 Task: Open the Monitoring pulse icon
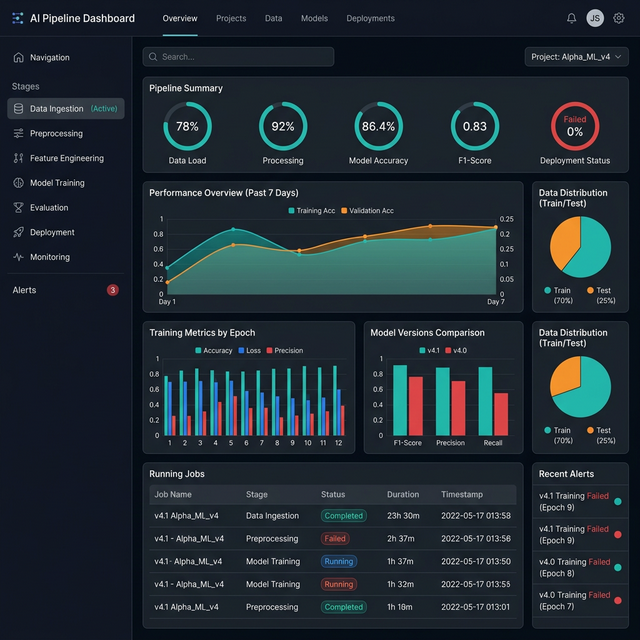click(x=19, y=257)
